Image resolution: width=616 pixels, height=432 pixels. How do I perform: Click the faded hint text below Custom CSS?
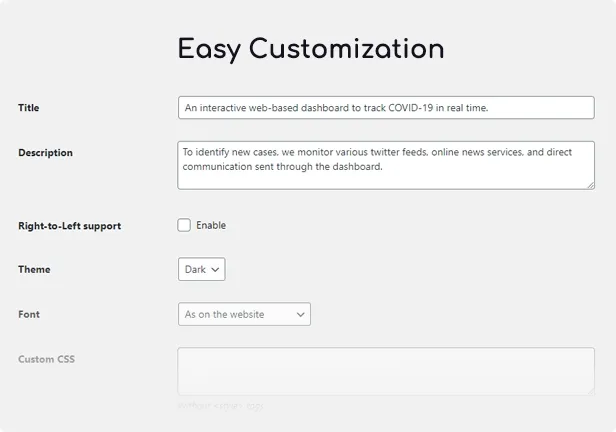pos(220,406)
